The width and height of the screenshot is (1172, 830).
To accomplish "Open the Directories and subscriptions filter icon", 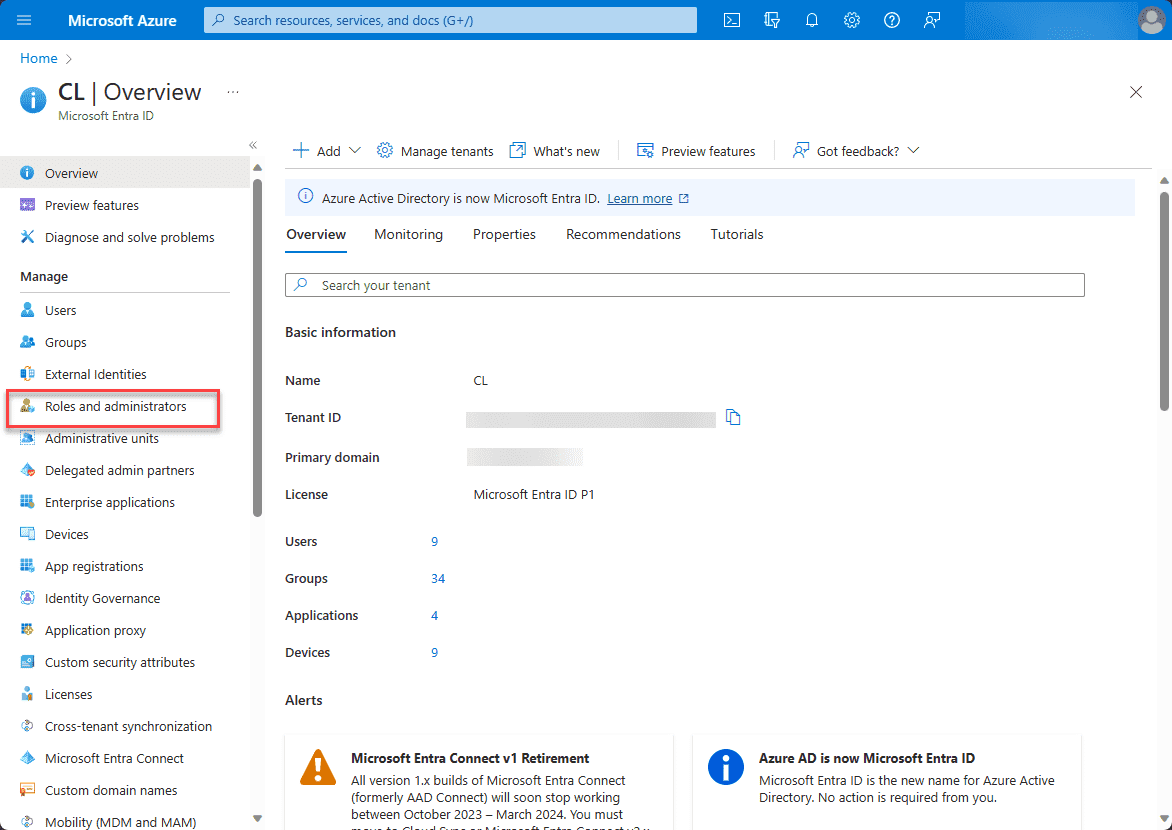I will coord(772,20).
